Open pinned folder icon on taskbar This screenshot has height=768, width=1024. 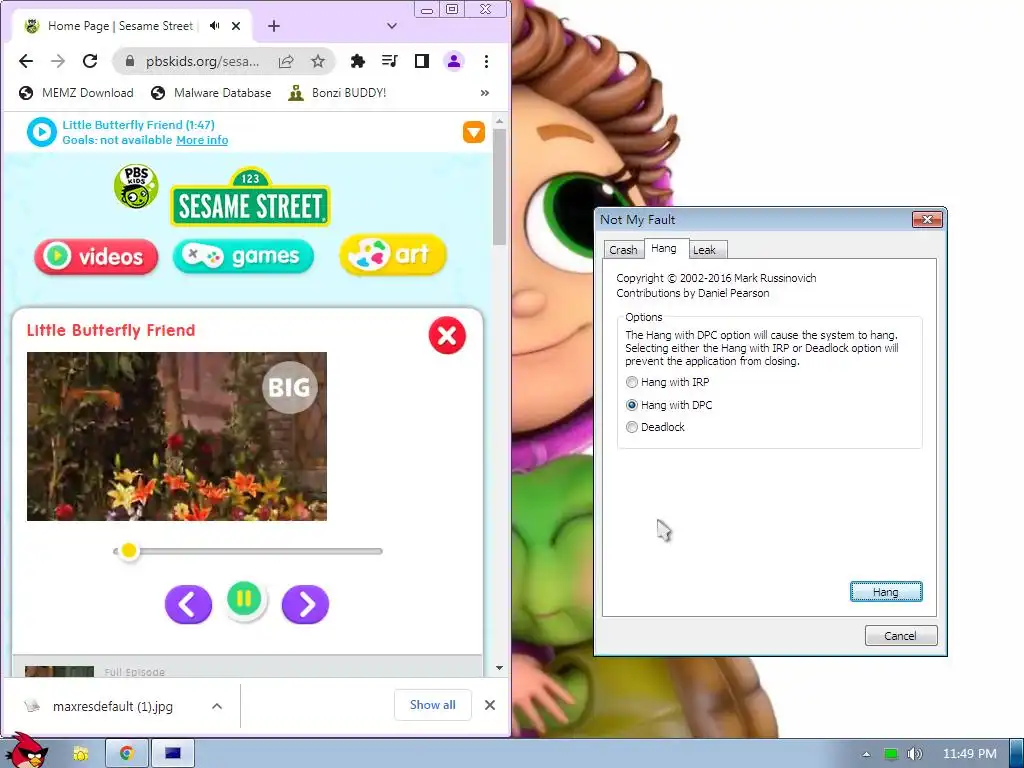pyautogui.click(x=81, y=754)
